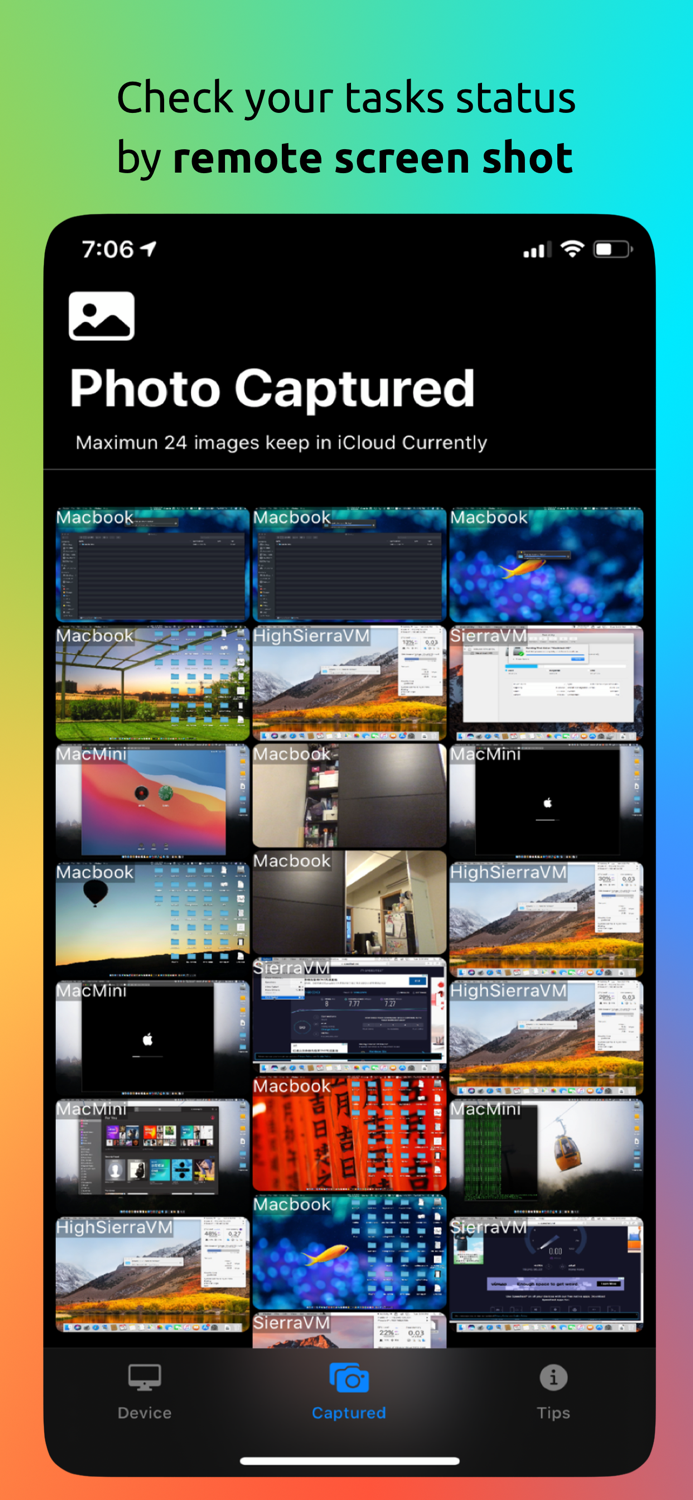Screen dimensions: 693x1500
Task: Switch to the Device tab
Action: (144, 1391)
